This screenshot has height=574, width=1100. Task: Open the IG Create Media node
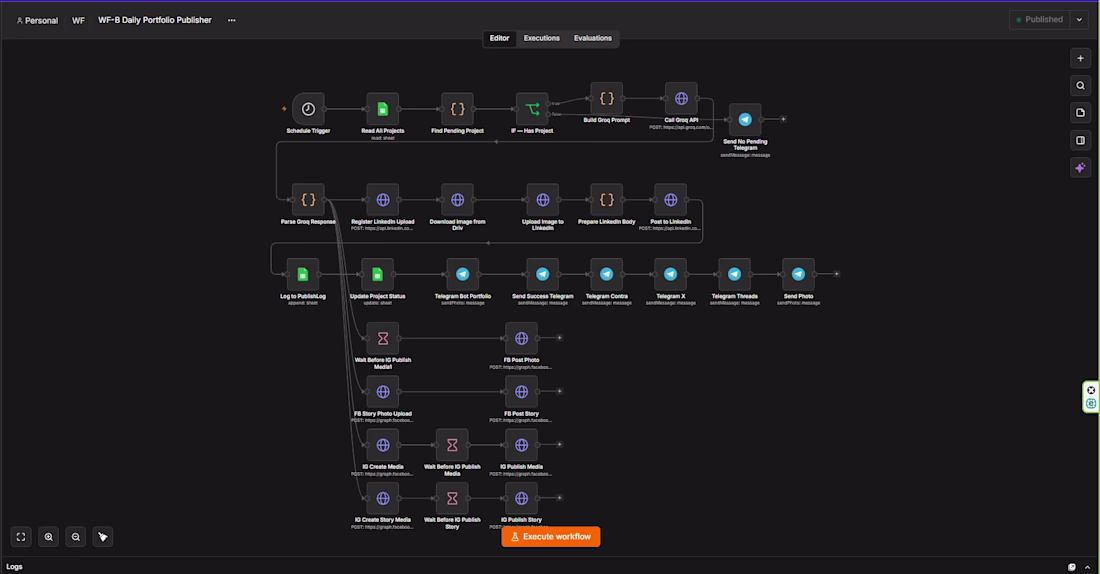382,445
